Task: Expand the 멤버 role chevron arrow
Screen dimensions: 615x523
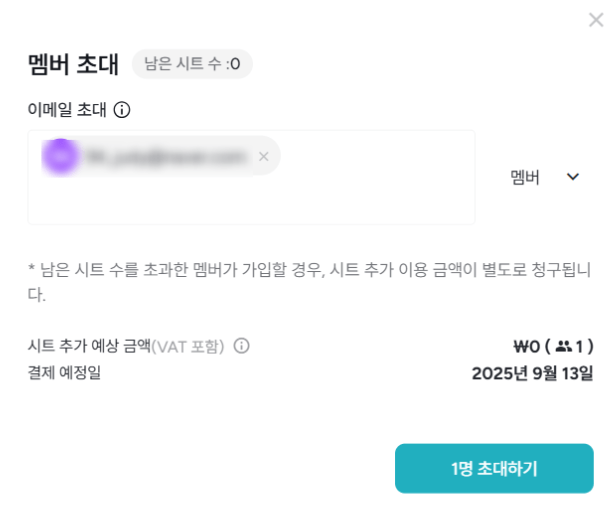Action: pos(573,177)
